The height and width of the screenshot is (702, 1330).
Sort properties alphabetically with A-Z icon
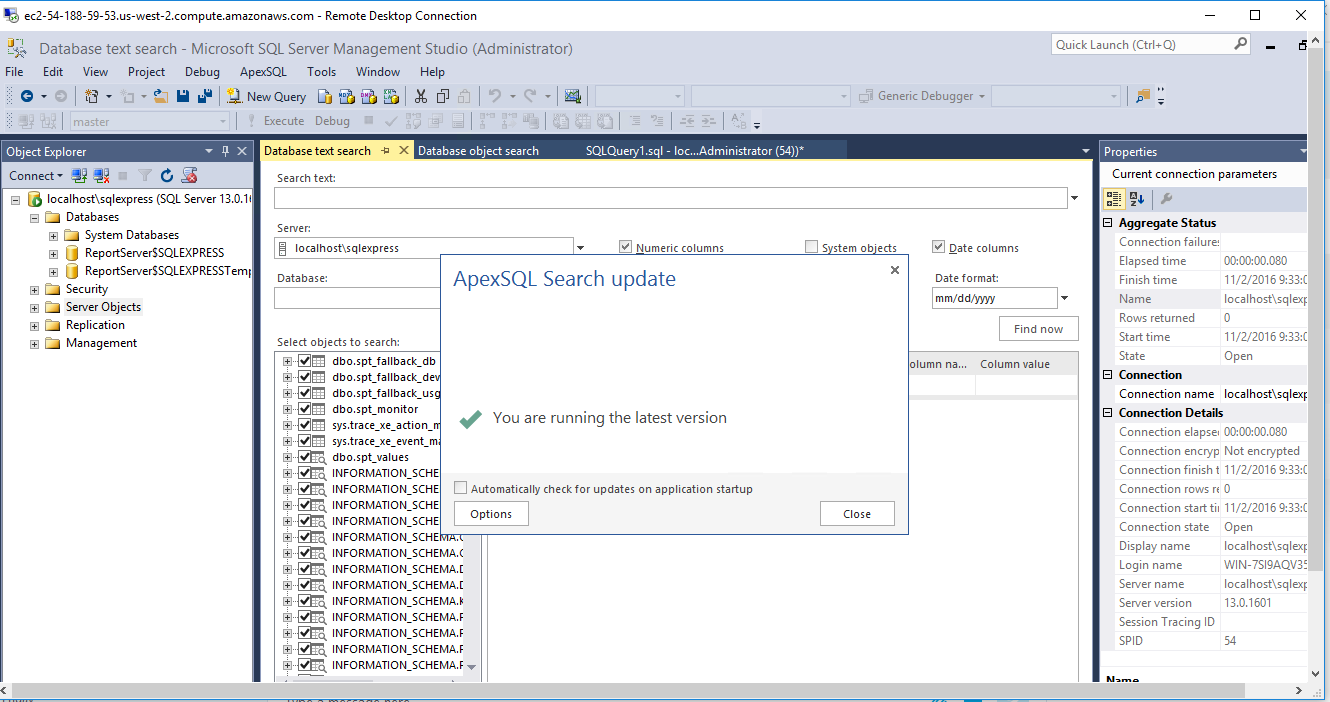point(1137,199)
